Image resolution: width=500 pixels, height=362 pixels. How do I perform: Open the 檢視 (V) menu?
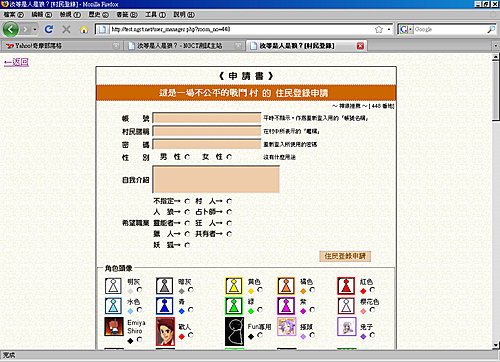coord(70,15)
